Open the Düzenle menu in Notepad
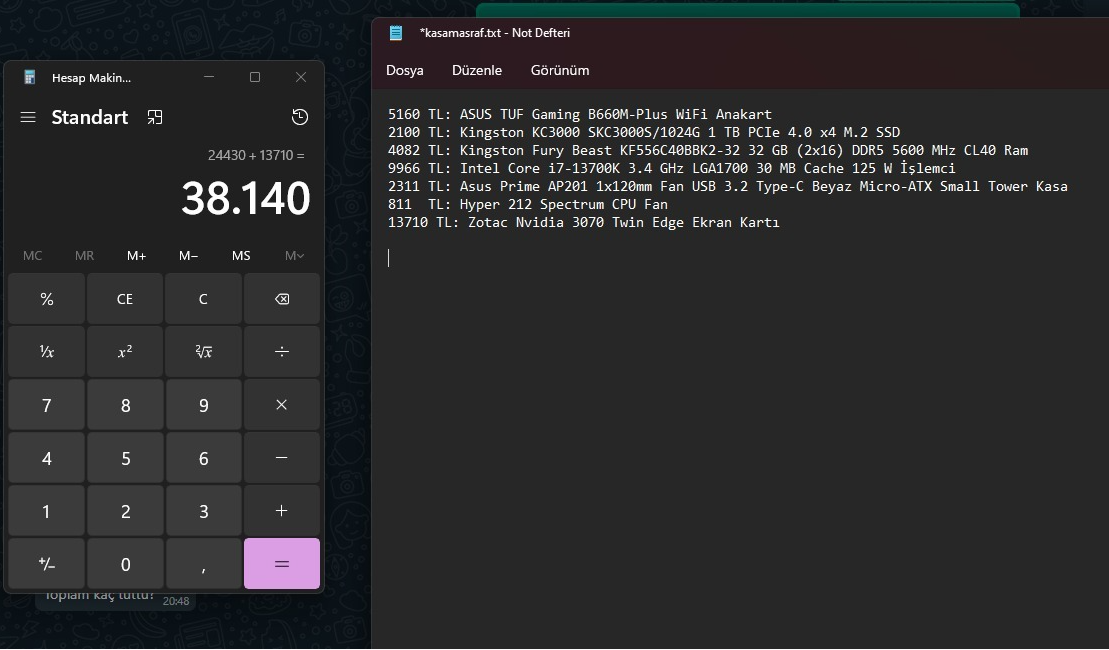The width and height of the screenshot is (1109, 650). (477, 70)
